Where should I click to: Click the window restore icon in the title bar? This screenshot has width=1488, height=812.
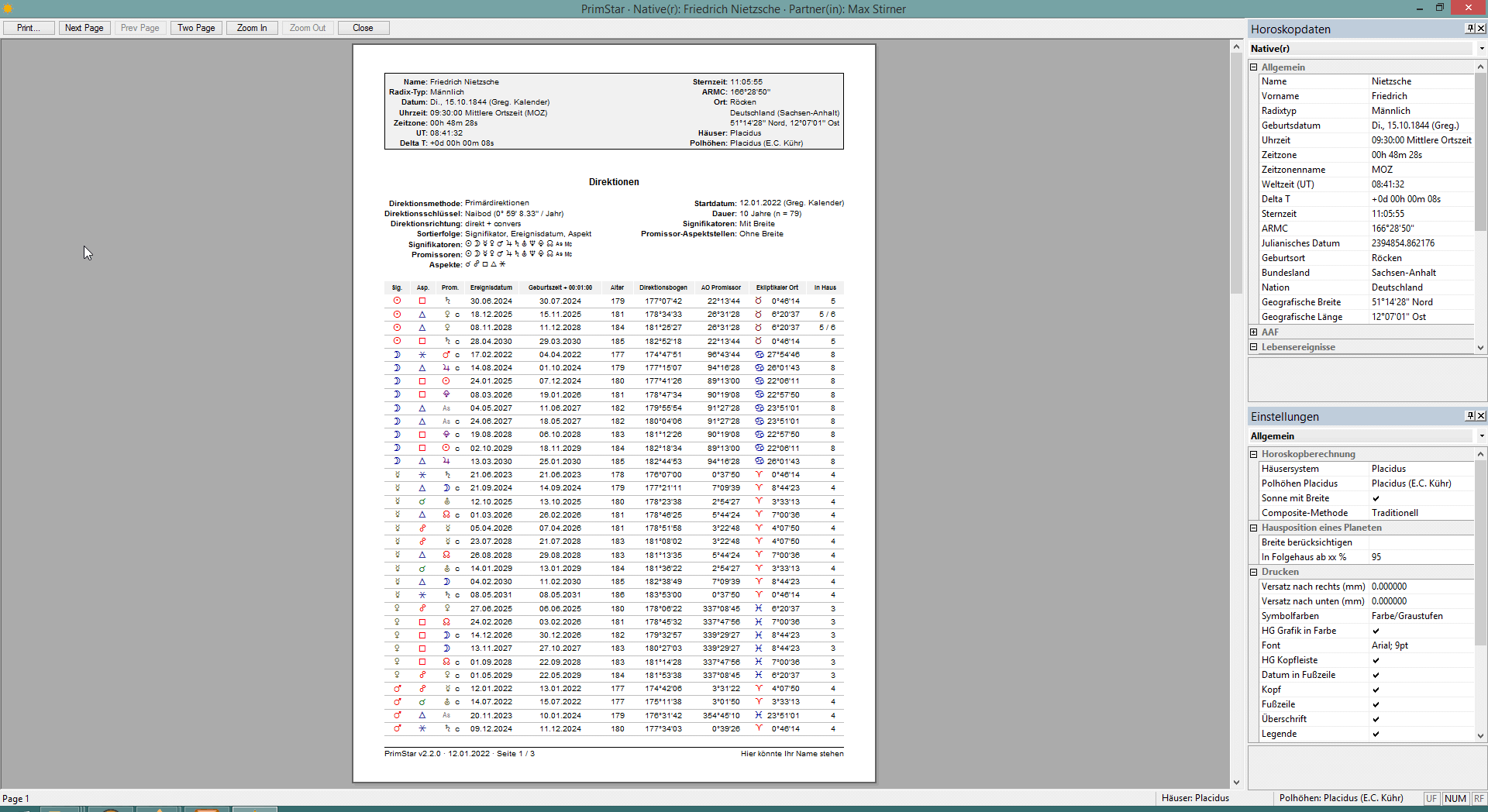coord(1440,8)
